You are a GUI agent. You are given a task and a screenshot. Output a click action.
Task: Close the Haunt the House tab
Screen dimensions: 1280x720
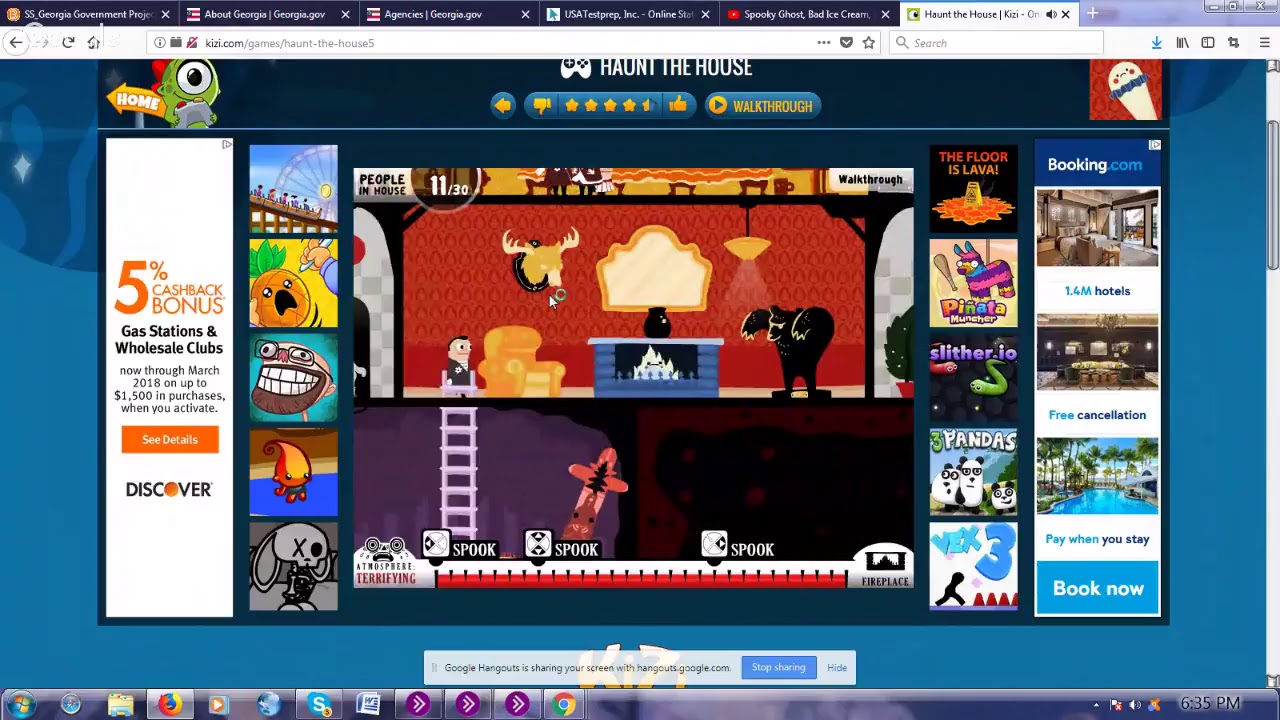[x=1065, y=14]
